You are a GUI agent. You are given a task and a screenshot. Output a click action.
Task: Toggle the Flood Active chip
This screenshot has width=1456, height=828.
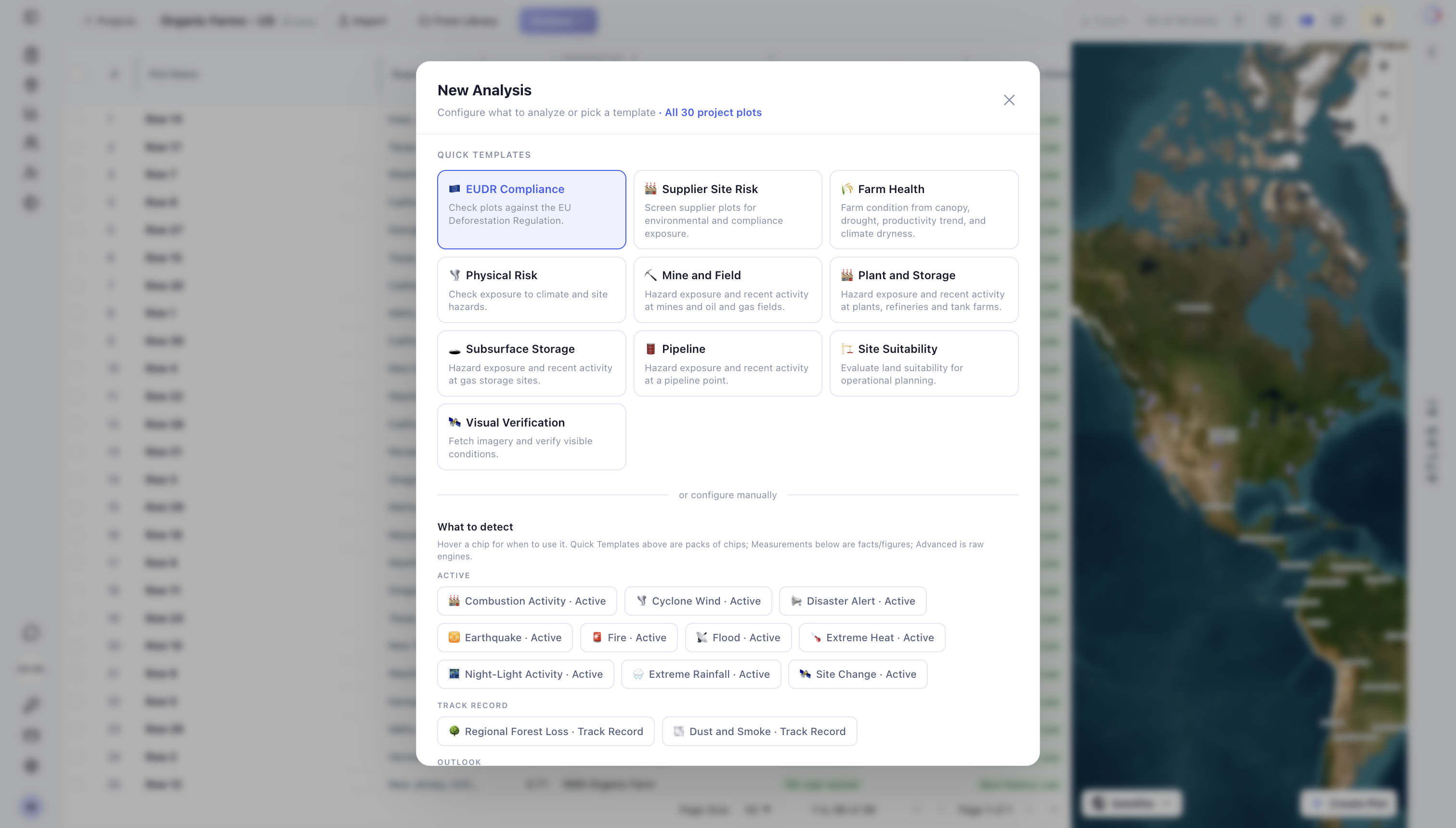pos(738,637)
